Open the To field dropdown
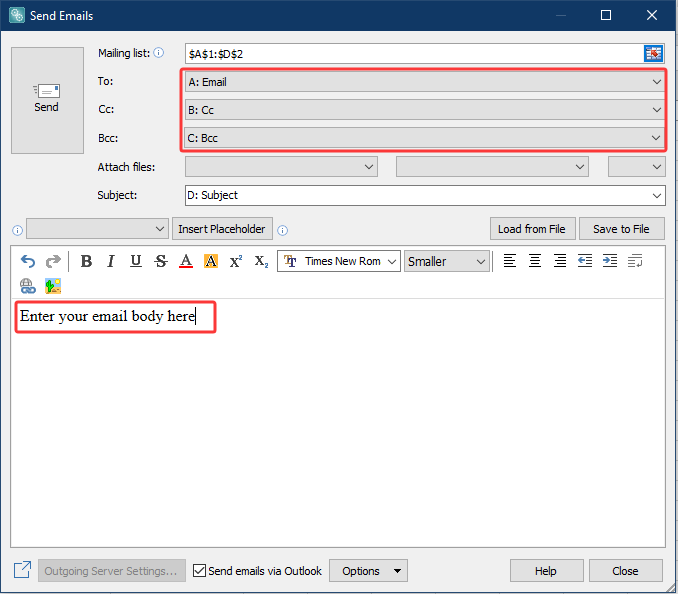The width and height of the screenshot is (678, 594). pos(656,82)
